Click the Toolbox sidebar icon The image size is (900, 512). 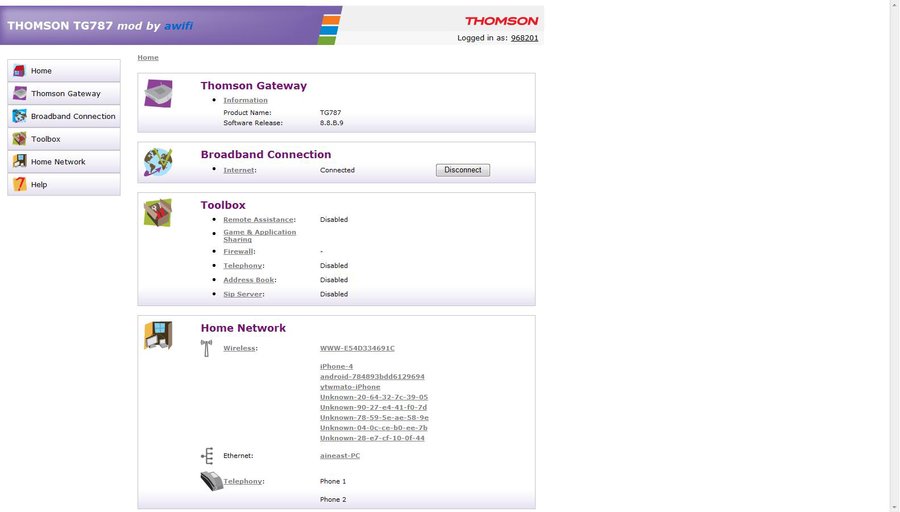pyautogui.click(x=20, y=138)
